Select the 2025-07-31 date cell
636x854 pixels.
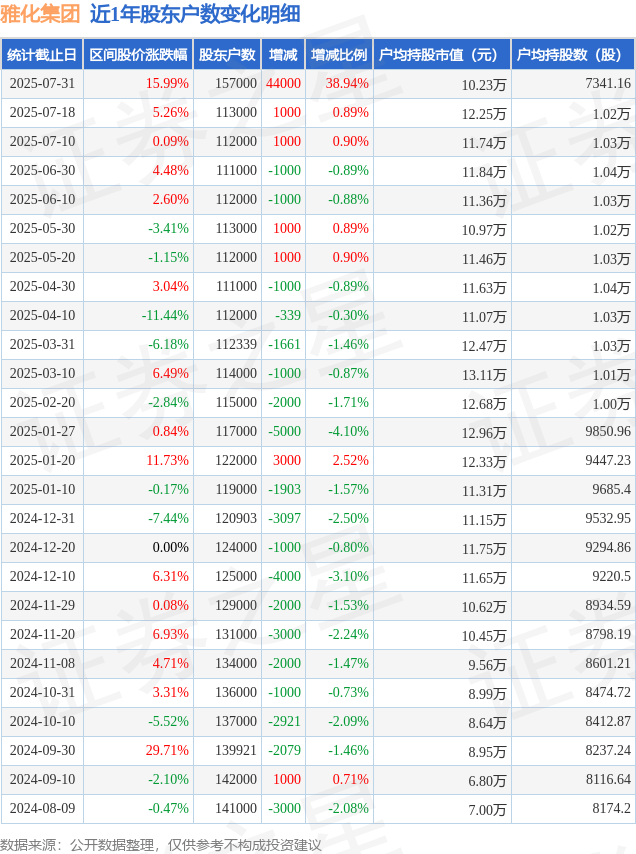(x=42, y=83)
